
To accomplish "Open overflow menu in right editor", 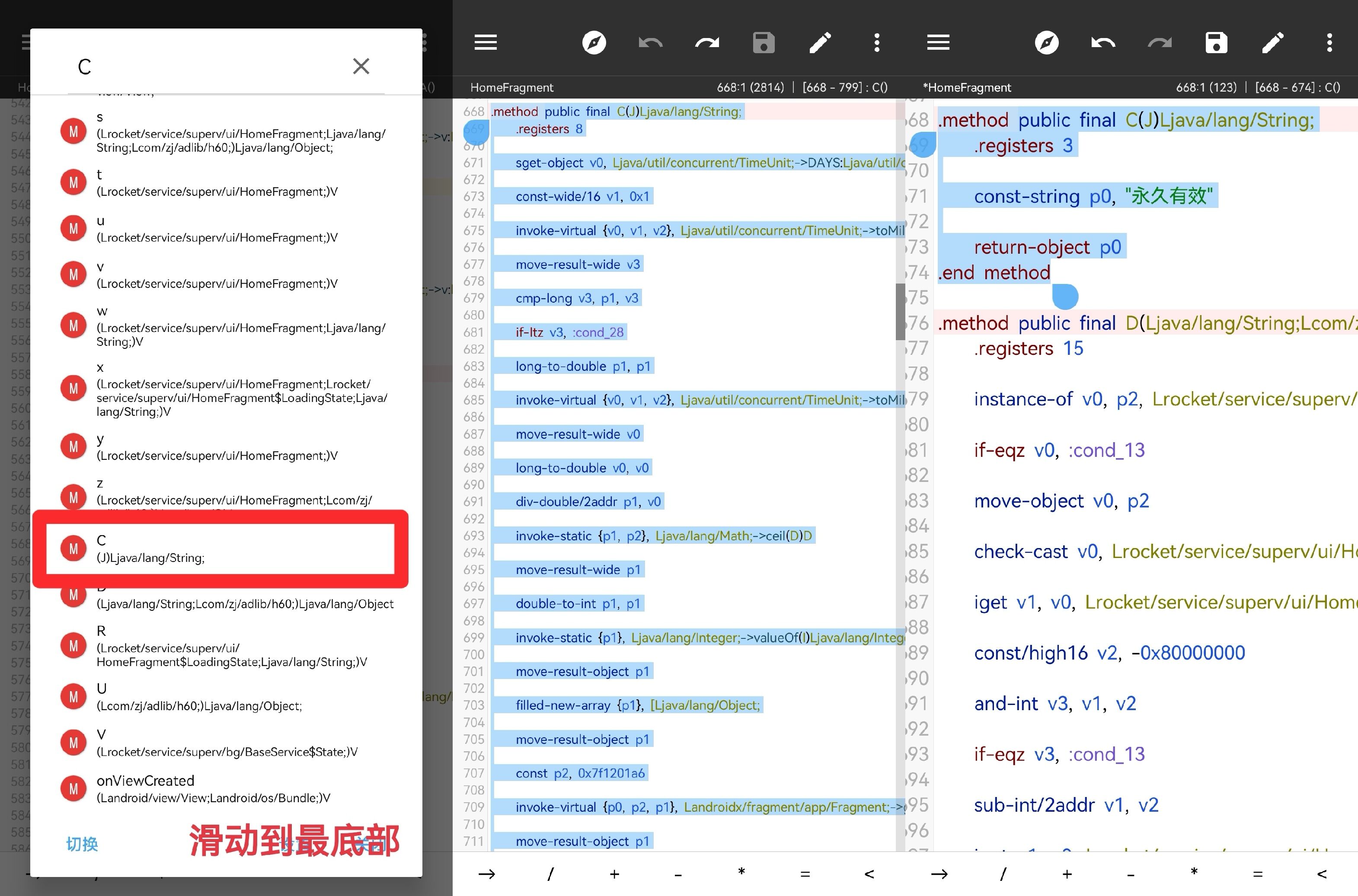I will click(x=1329, y=42).
